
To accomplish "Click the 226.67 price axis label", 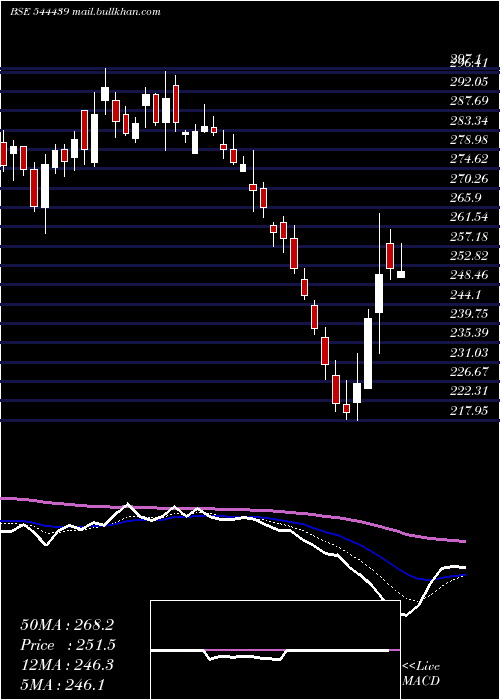I will coord(469,372).
